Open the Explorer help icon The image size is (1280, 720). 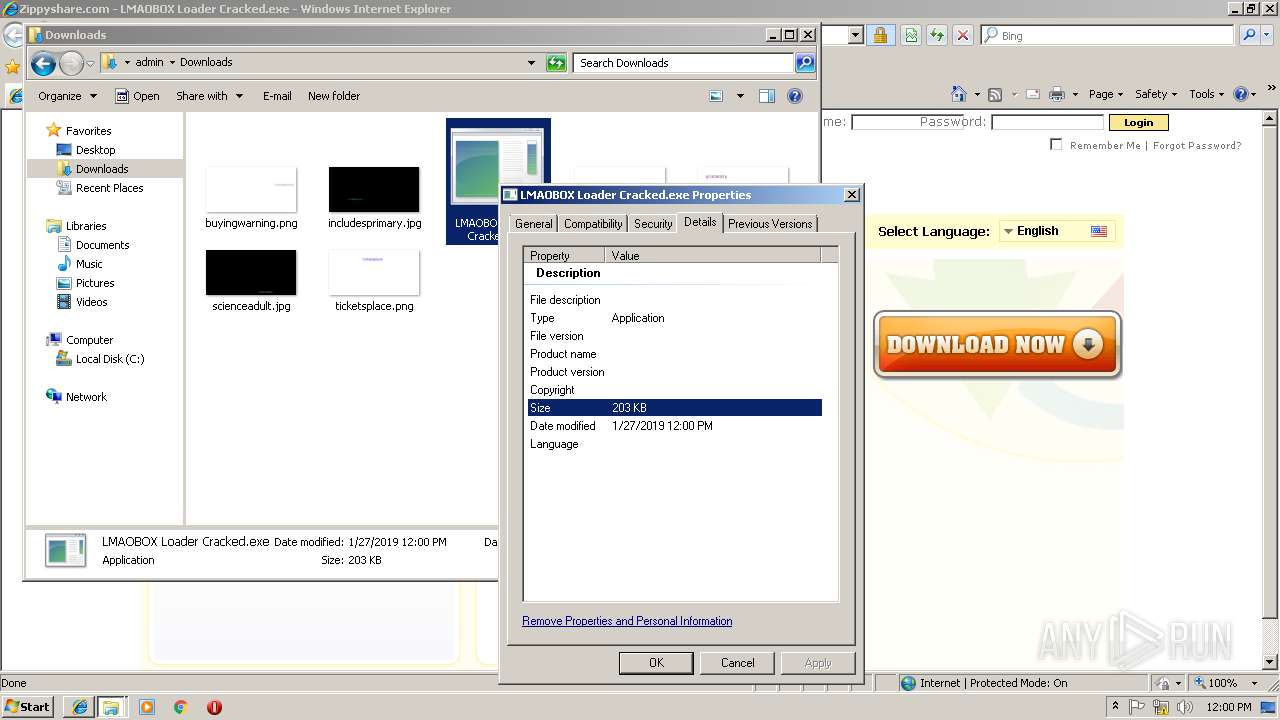(795, 96)
